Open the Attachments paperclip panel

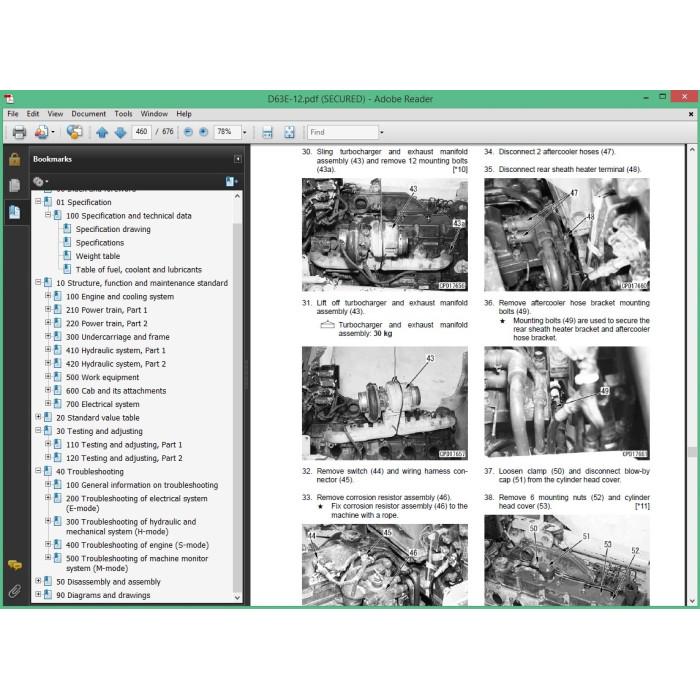click(14, 592)
